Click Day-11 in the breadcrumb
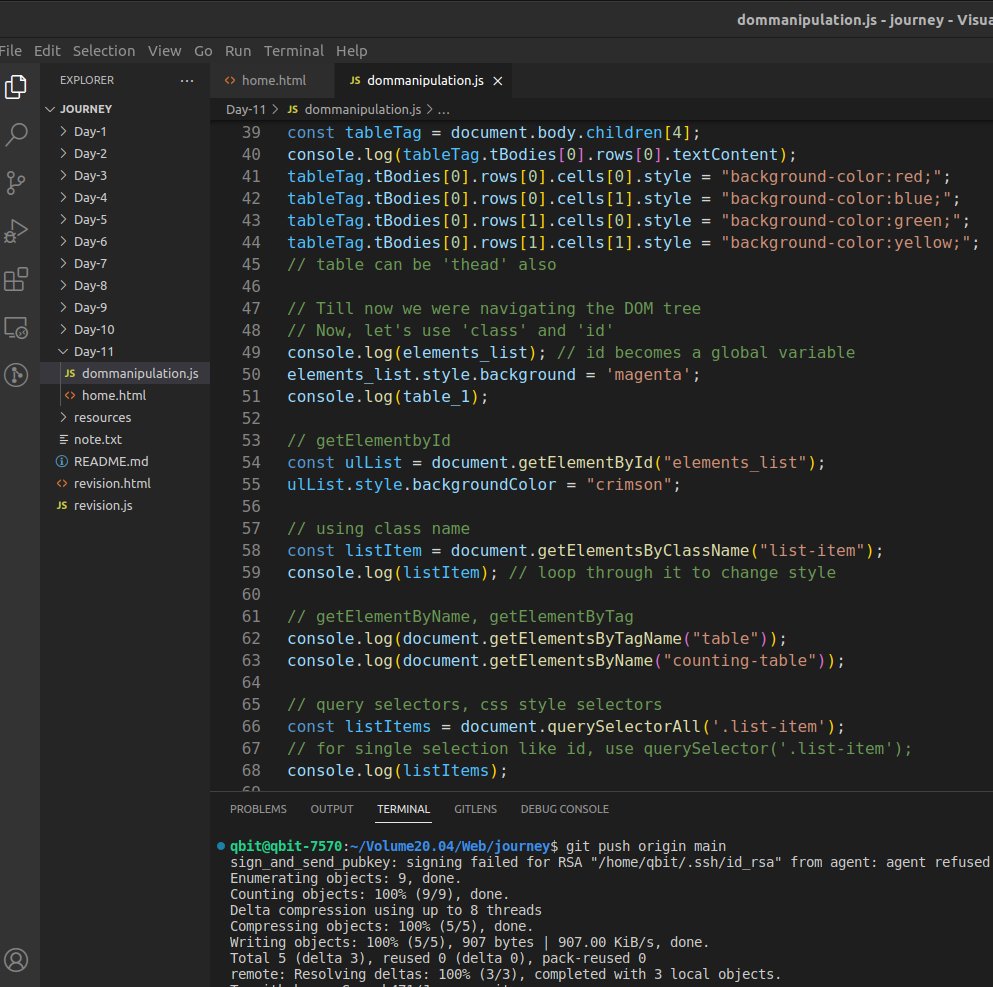Viewport: 993px width, 987px height. 246,110
